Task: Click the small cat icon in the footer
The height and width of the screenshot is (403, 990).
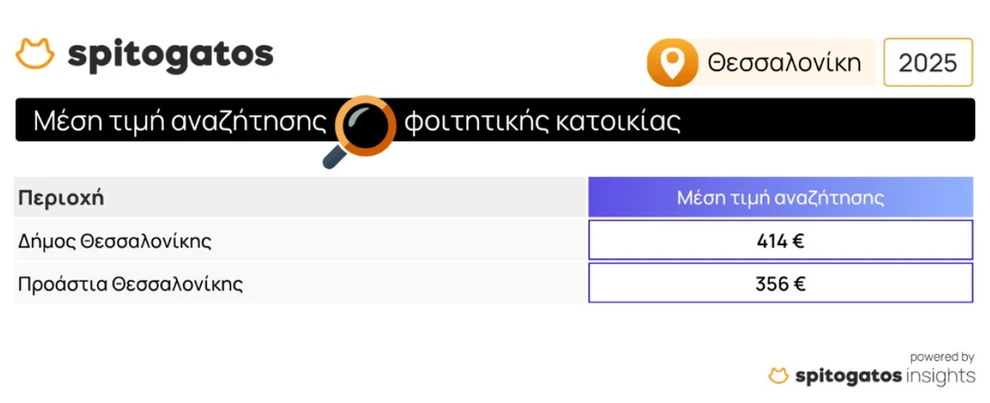Action: tap(778, 376)
